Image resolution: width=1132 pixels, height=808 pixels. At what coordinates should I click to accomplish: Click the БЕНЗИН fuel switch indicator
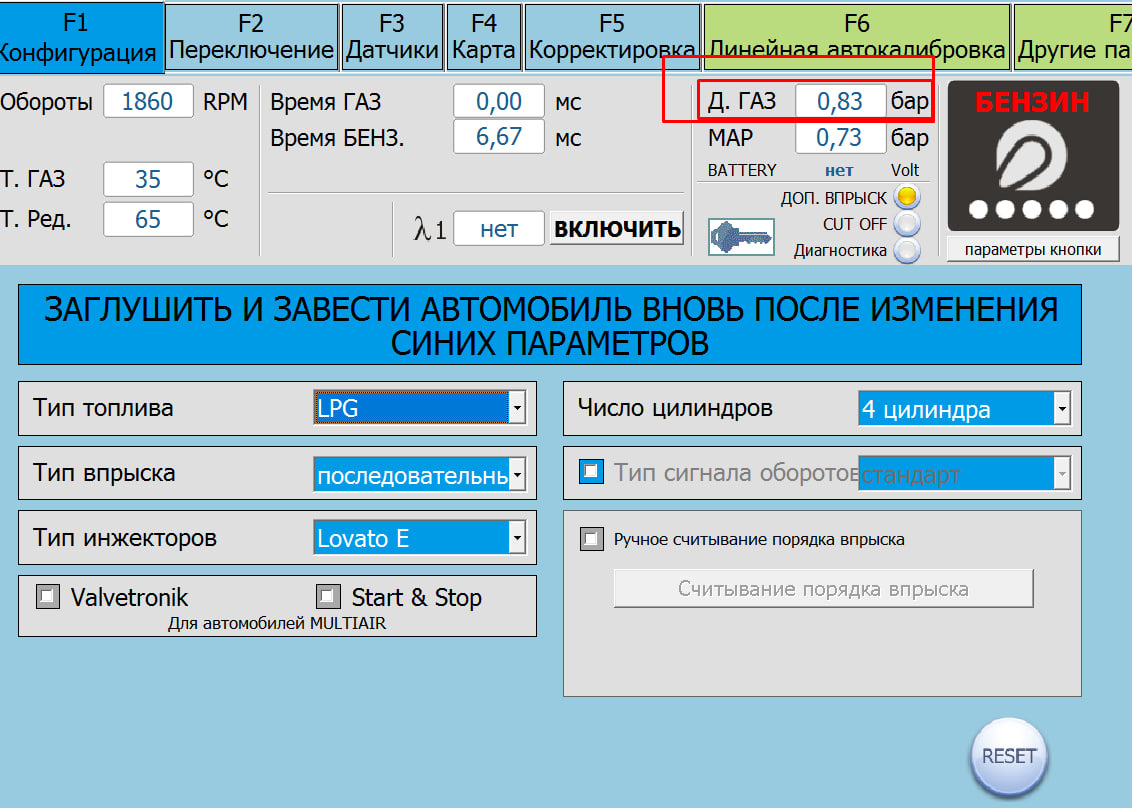click(1032, 155)
